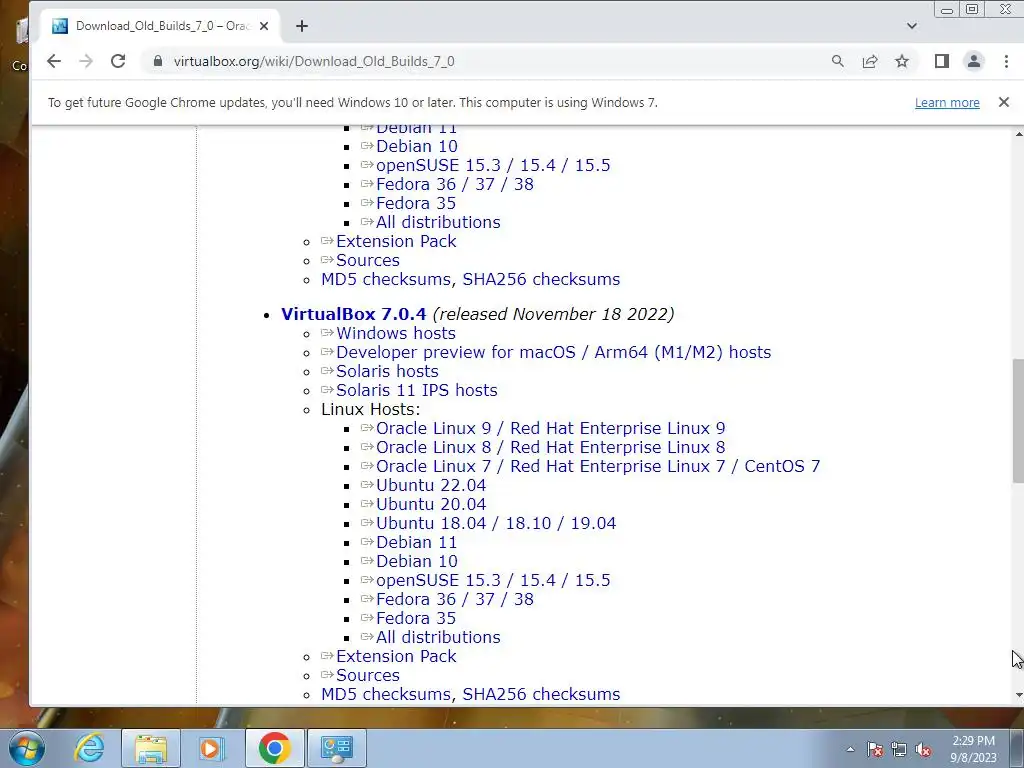Image resolution: width=1024 pixels, height=768 pixels.
Task: Open VirtualBox 7.0.4 heading link
Action: 353,314
